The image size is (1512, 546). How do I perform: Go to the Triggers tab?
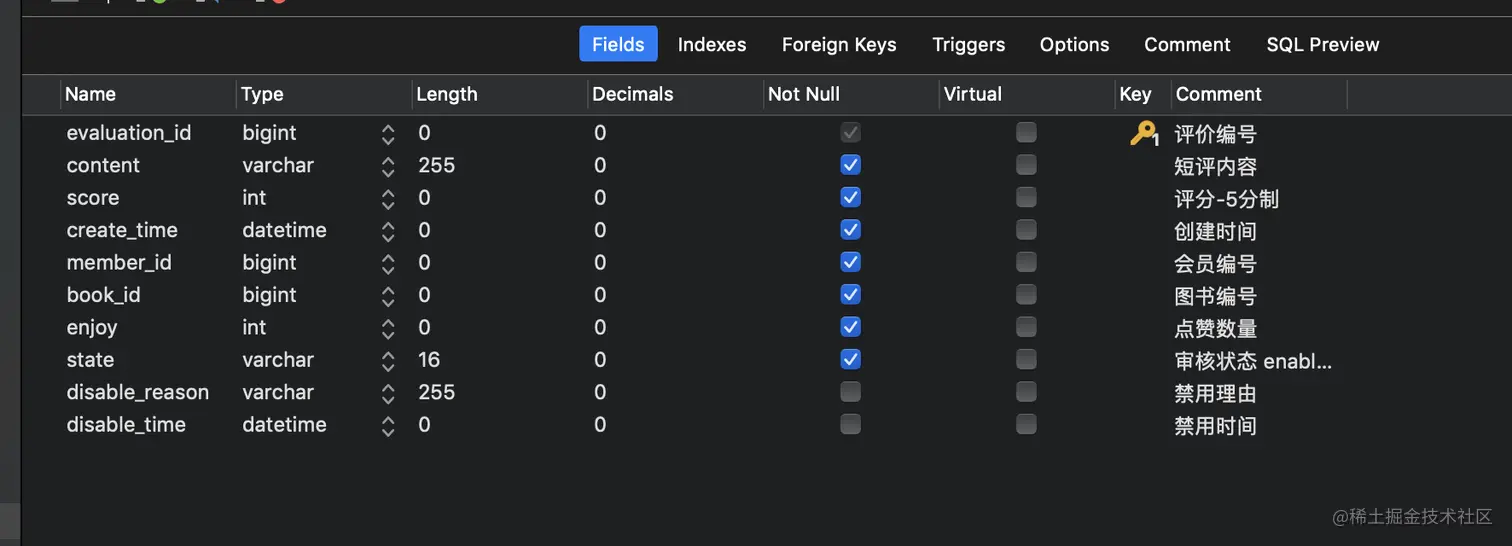click(x=968, y=44)
